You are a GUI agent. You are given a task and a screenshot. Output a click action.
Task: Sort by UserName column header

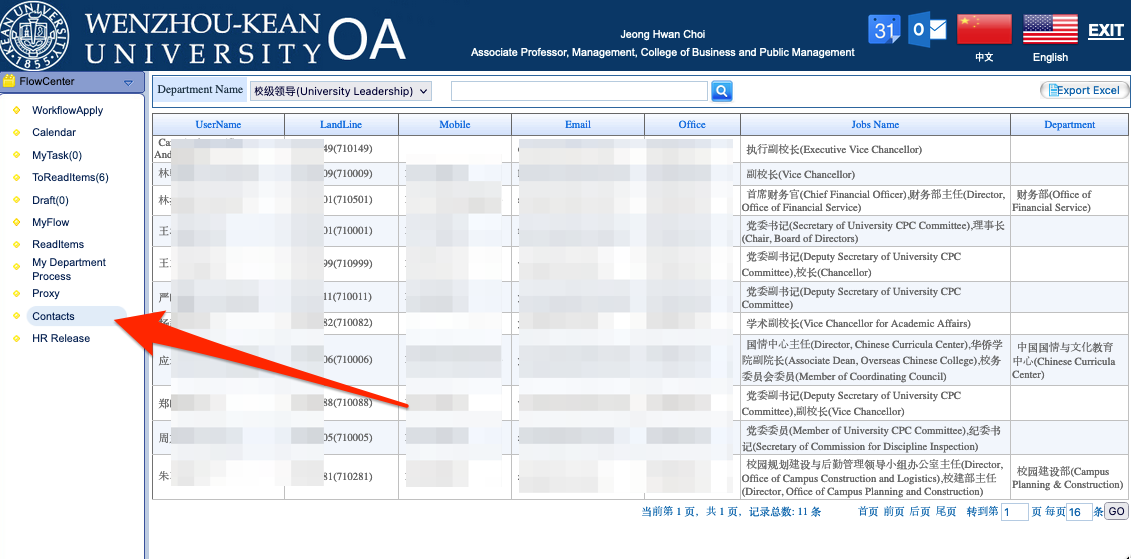pos(218,125)
